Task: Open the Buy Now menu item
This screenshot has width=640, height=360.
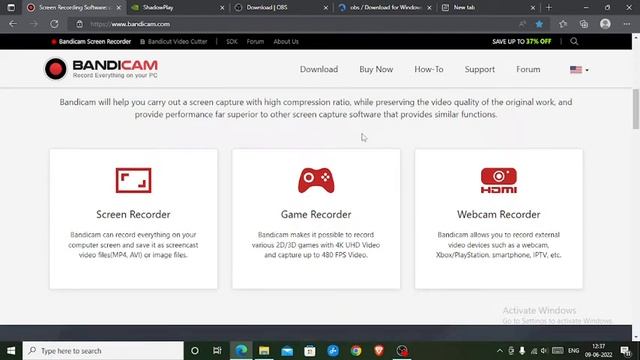Action: click(x=376, y=69)
